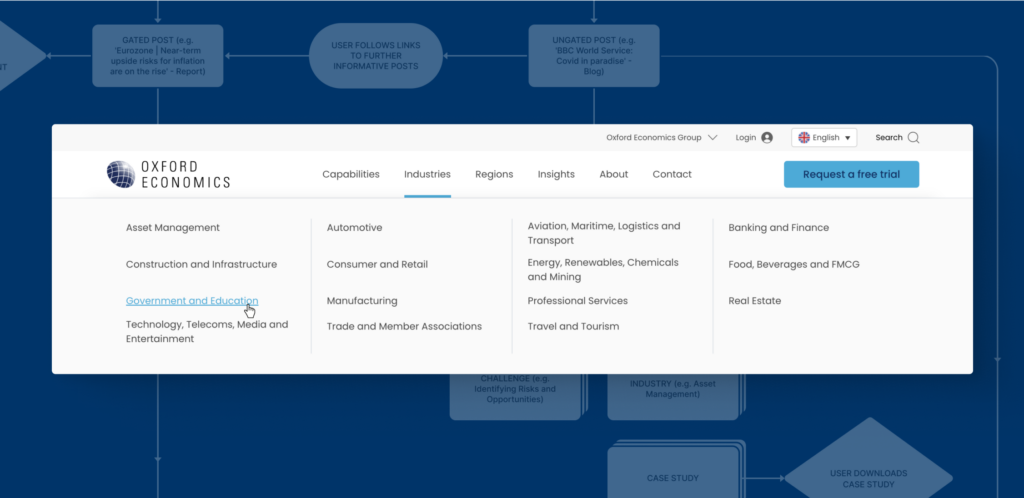This screenshot has width=1024, height=498.
Task: Click the CASE STUDY flowchart box
Action: click(673, 473)
